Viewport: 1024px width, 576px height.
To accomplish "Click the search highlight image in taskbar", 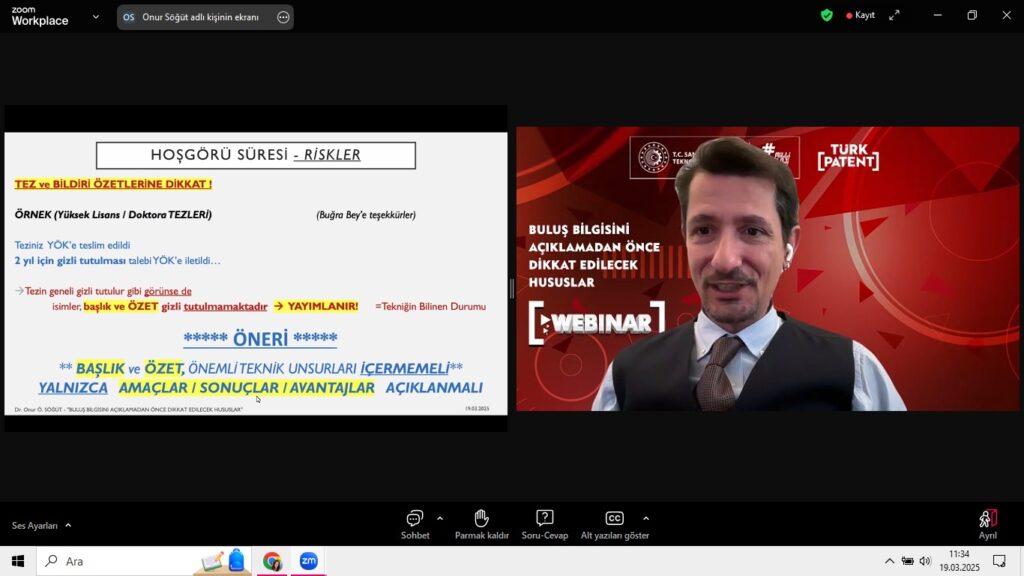I will [x=222, y=562].
